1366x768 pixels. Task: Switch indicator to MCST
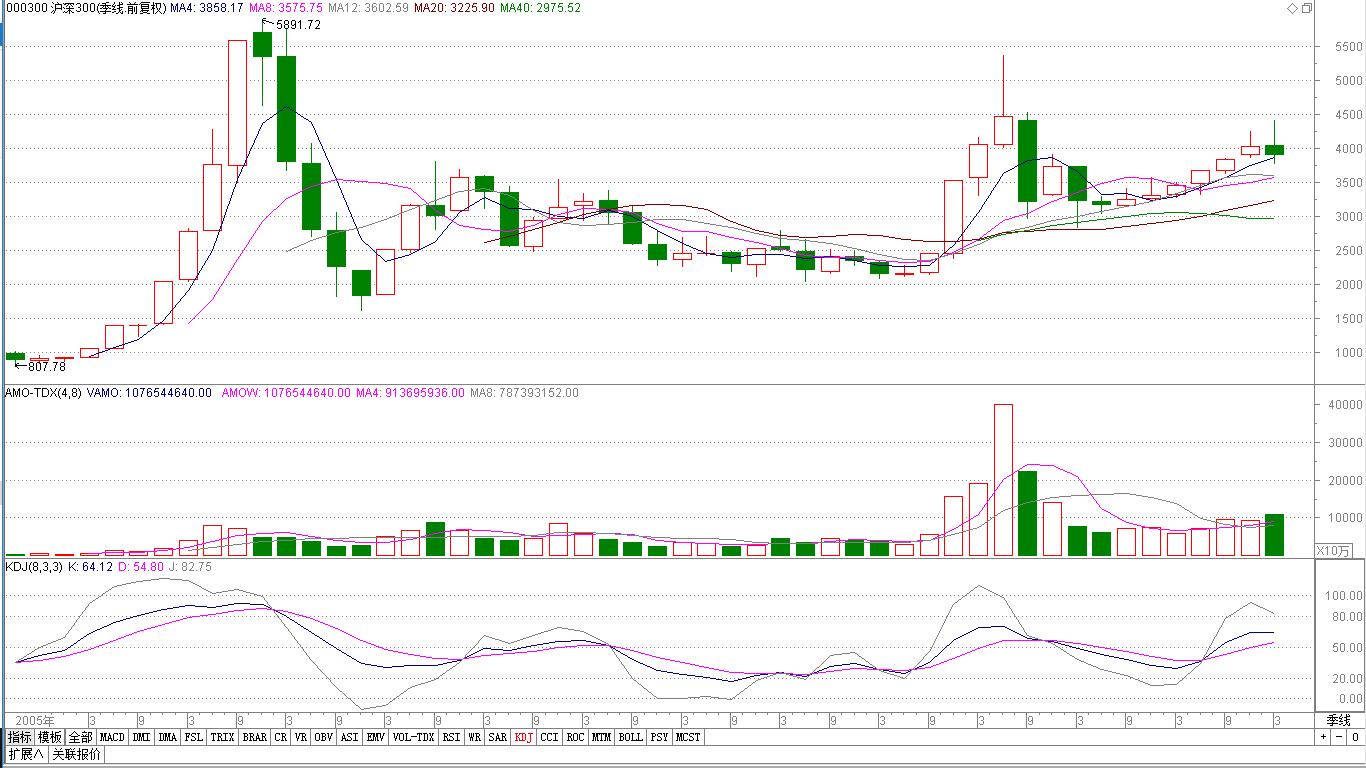coord(688,737)
